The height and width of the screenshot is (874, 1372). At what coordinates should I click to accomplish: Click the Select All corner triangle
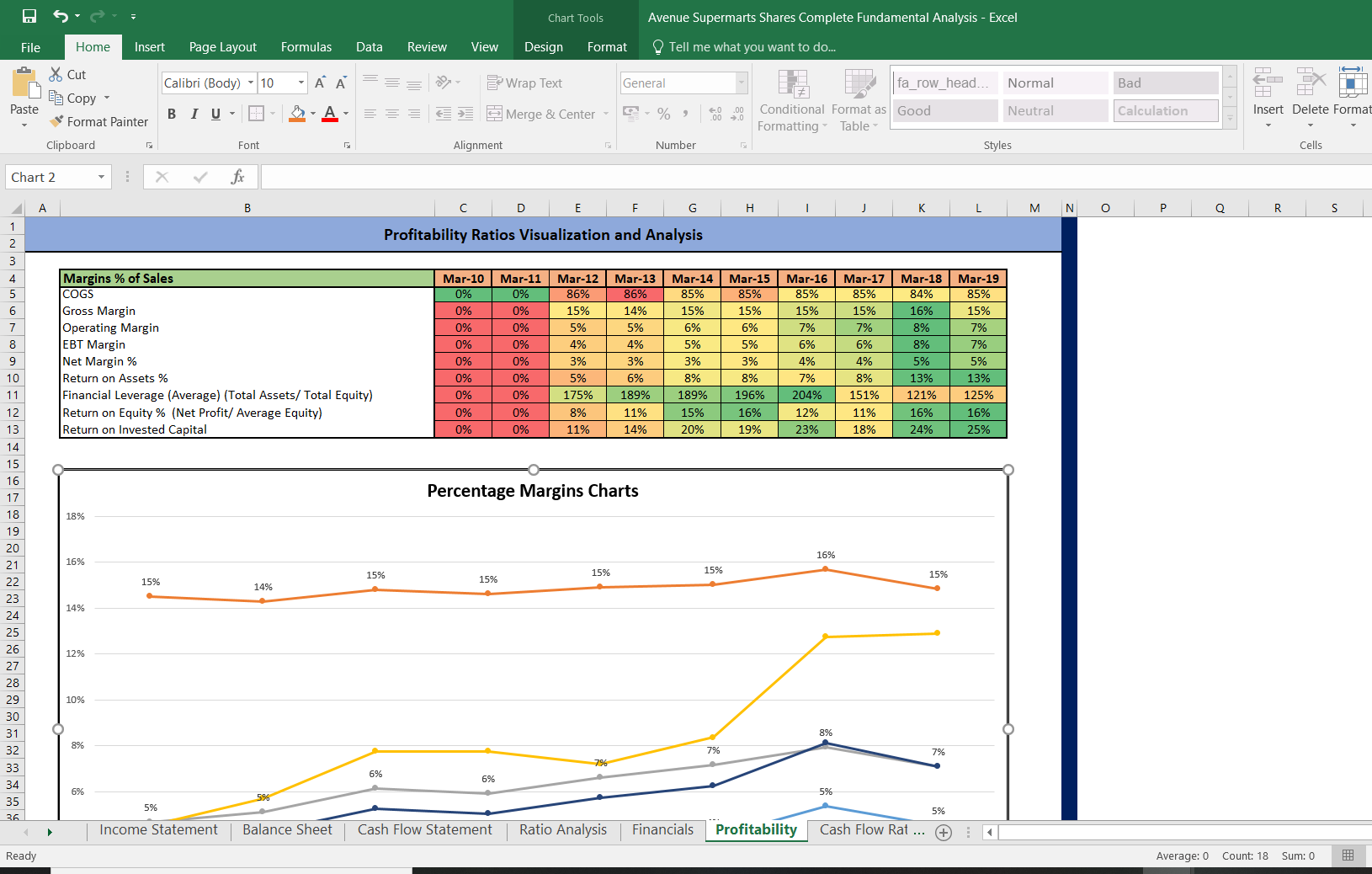(15, 208)
